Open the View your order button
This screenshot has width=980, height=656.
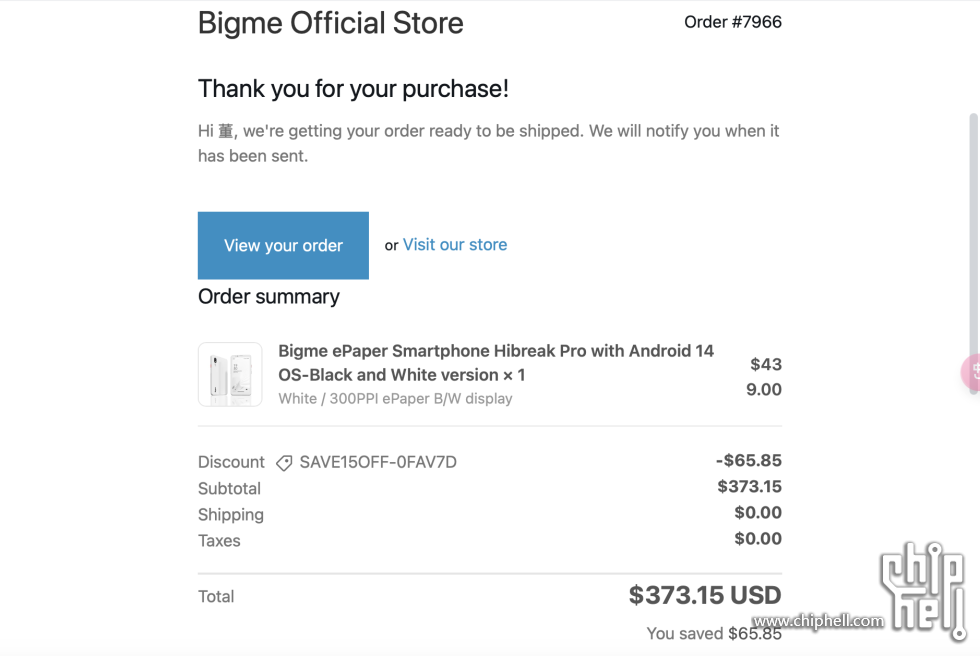pos(283,246)
